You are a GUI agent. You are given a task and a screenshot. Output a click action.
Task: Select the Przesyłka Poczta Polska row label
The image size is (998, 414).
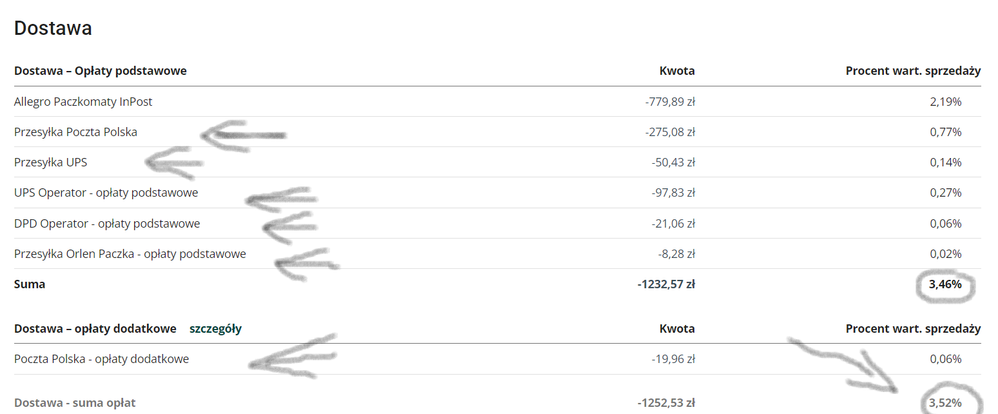[76, 132]
